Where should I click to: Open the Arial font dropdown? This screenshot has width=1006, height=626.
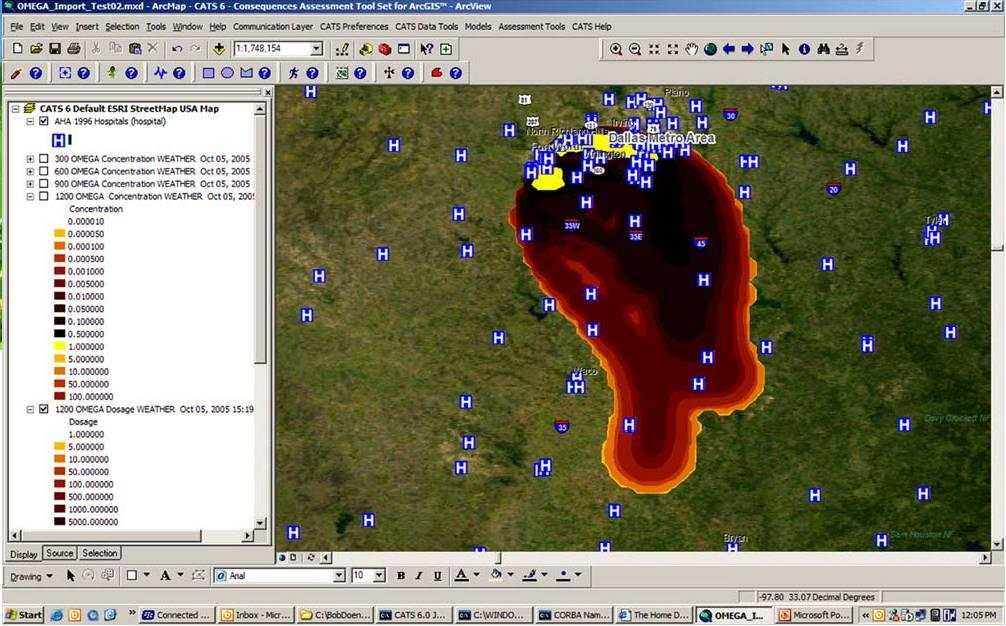339,576
